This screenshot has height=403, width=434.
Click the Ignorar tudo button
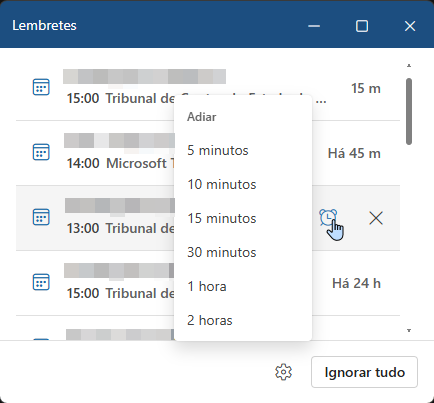pos(364,372)
